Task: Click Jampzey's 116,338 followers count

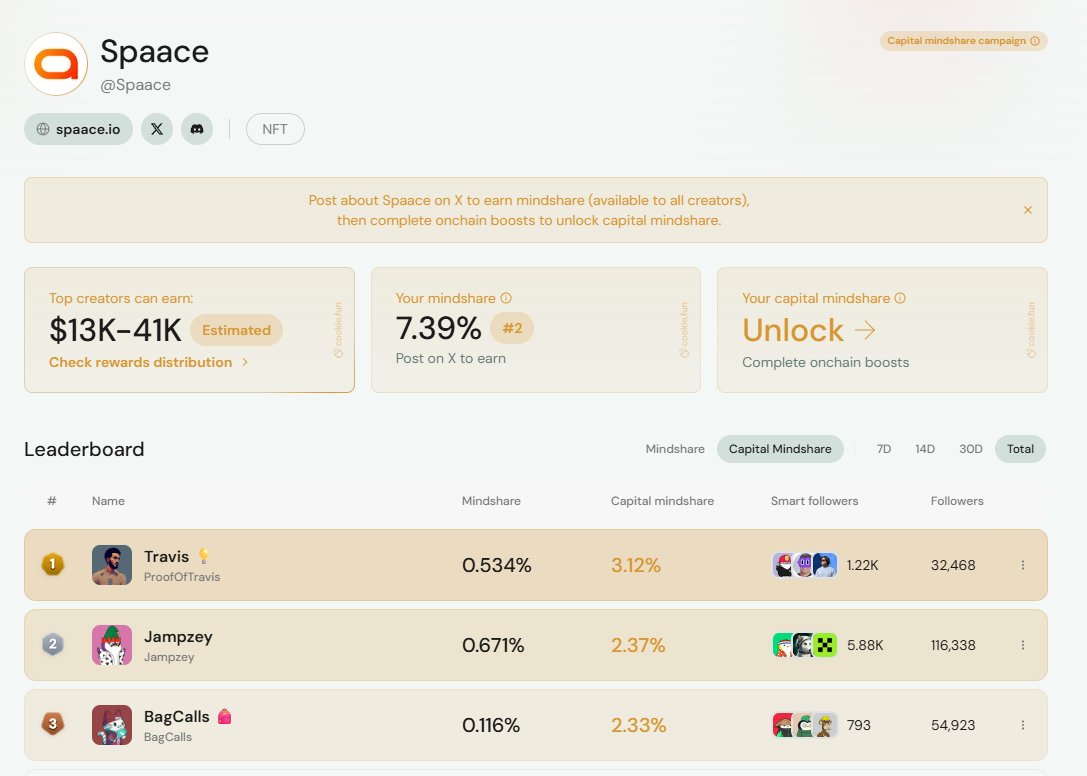Action: coord(953,645)
